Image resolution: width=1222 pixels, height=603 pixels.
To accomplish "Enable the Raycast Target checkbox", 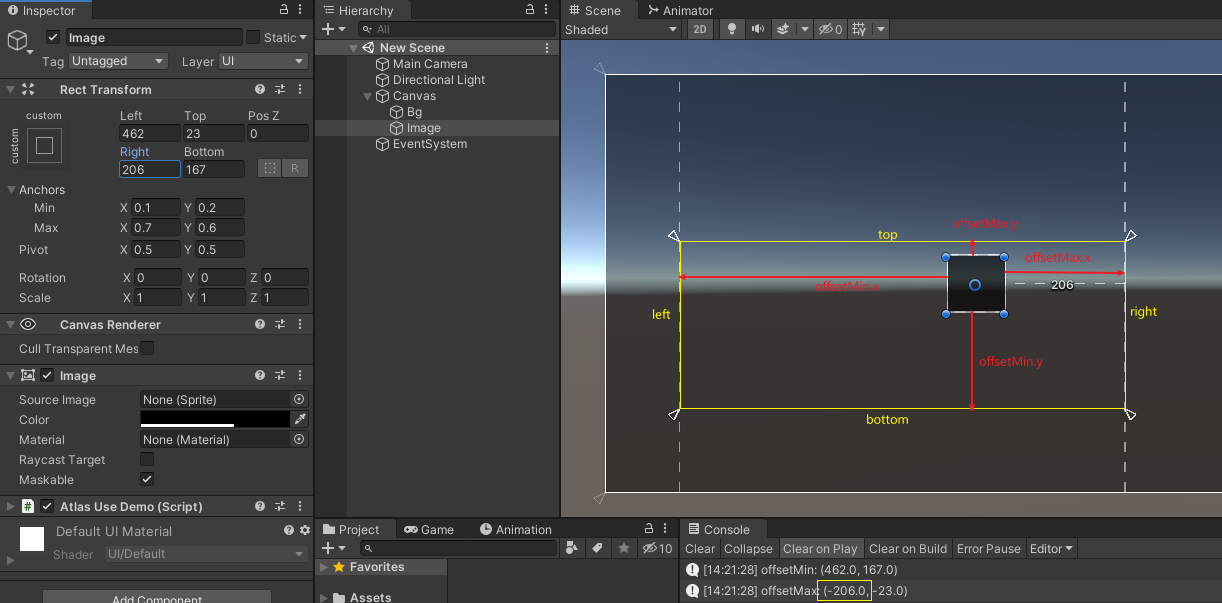I will (147, 459).
